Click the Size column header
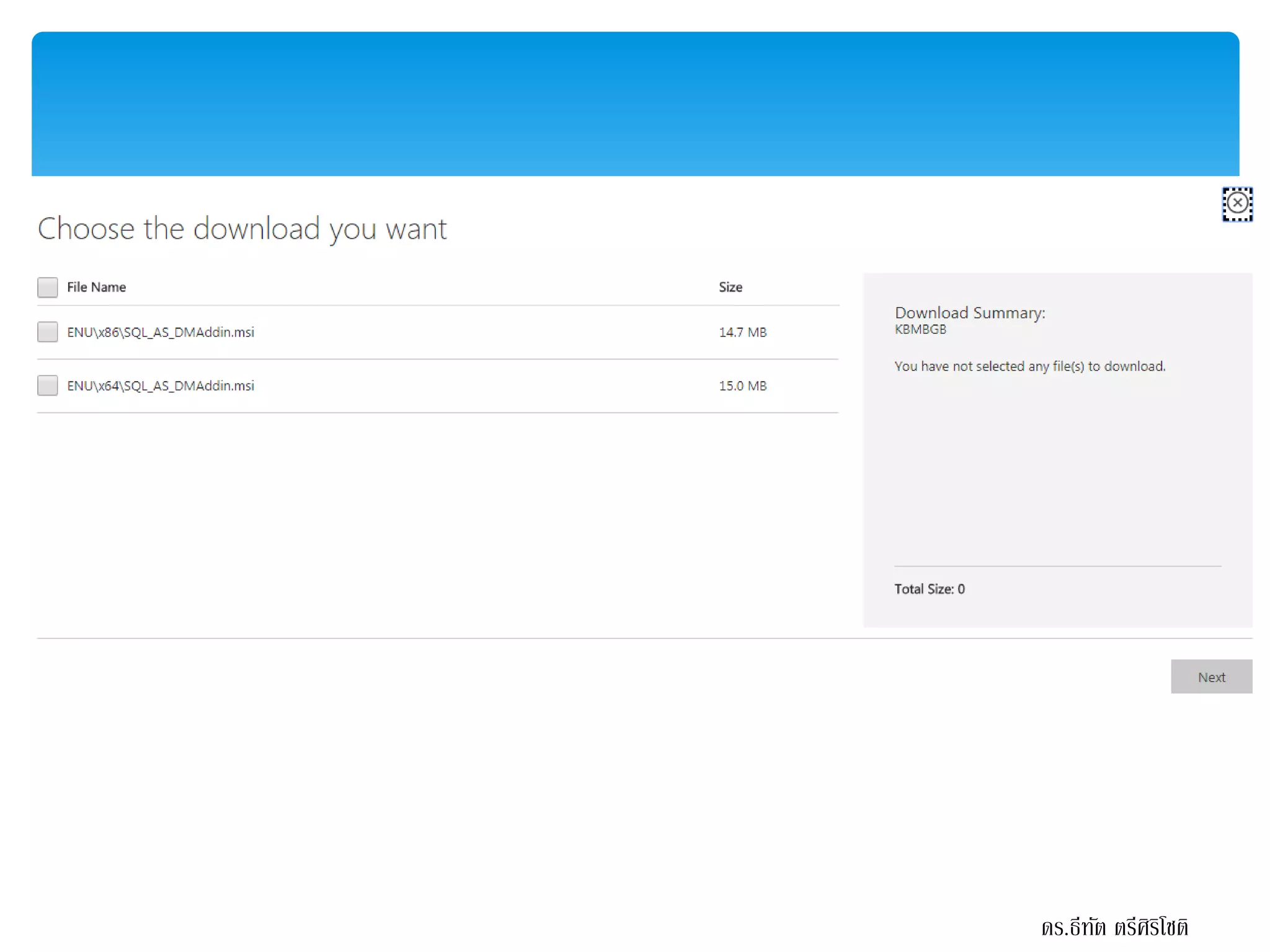Viewport: 1270px width, 952px height. tap(730, 287)
